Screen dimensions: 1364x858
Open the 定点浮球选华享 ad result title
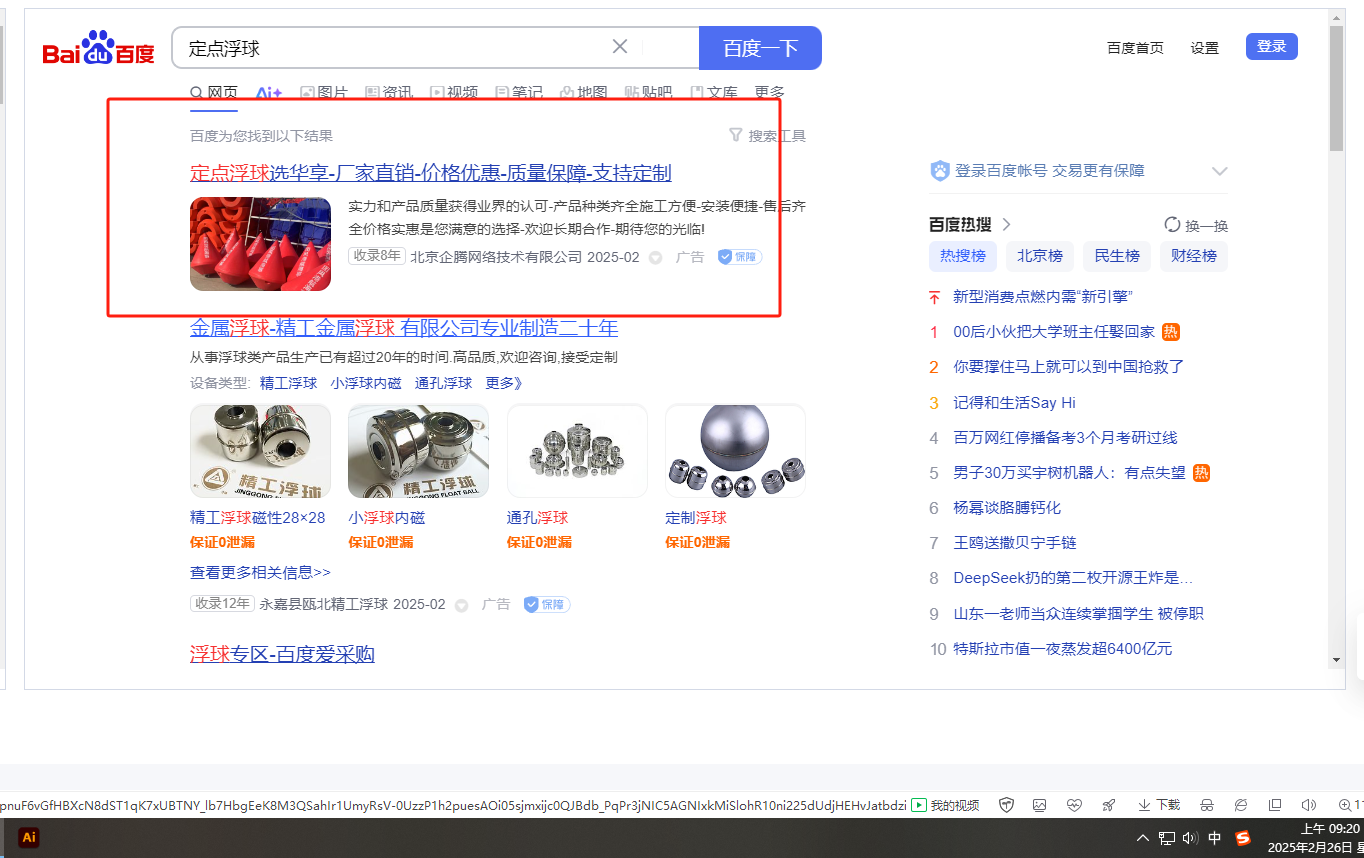431,173
